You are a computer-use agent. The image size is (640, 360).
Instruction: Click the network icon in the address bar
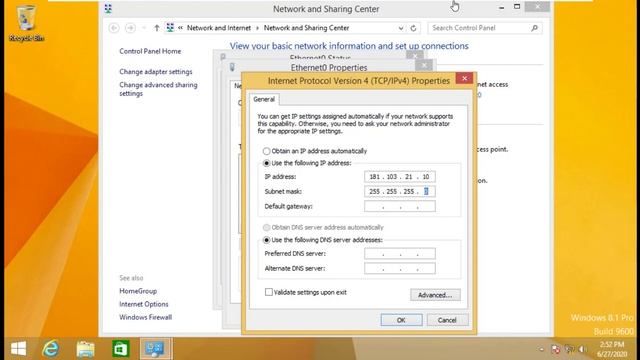pos(170,28)
